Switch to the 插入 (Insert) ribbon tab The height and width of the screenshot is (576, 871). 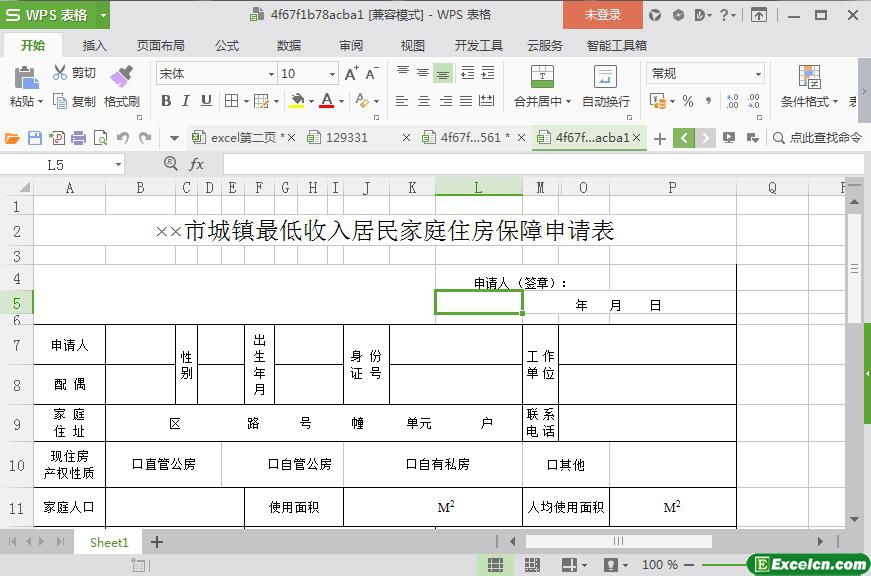point(94,45)
